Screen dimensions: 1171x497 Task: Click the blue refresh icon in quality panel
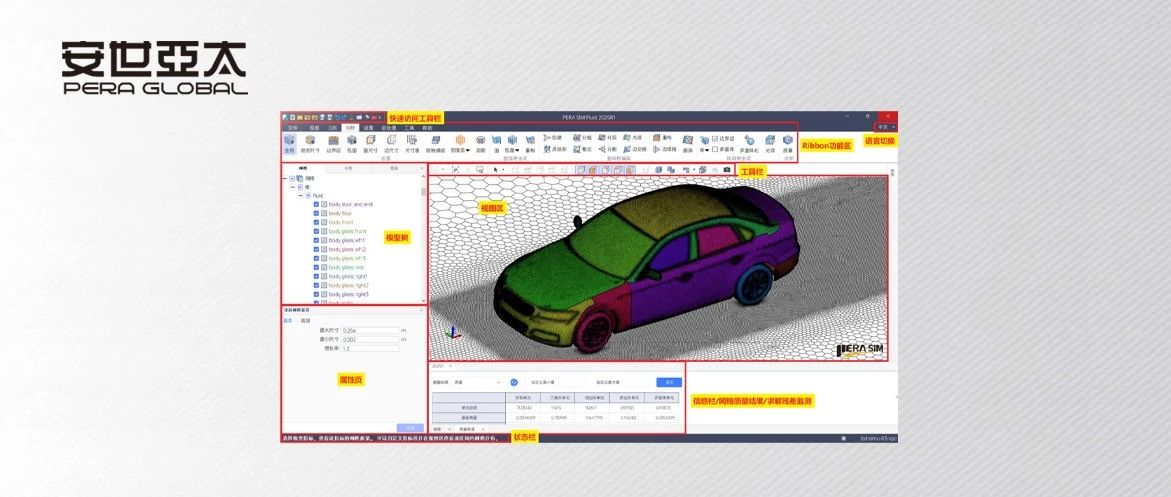[514, 382]
